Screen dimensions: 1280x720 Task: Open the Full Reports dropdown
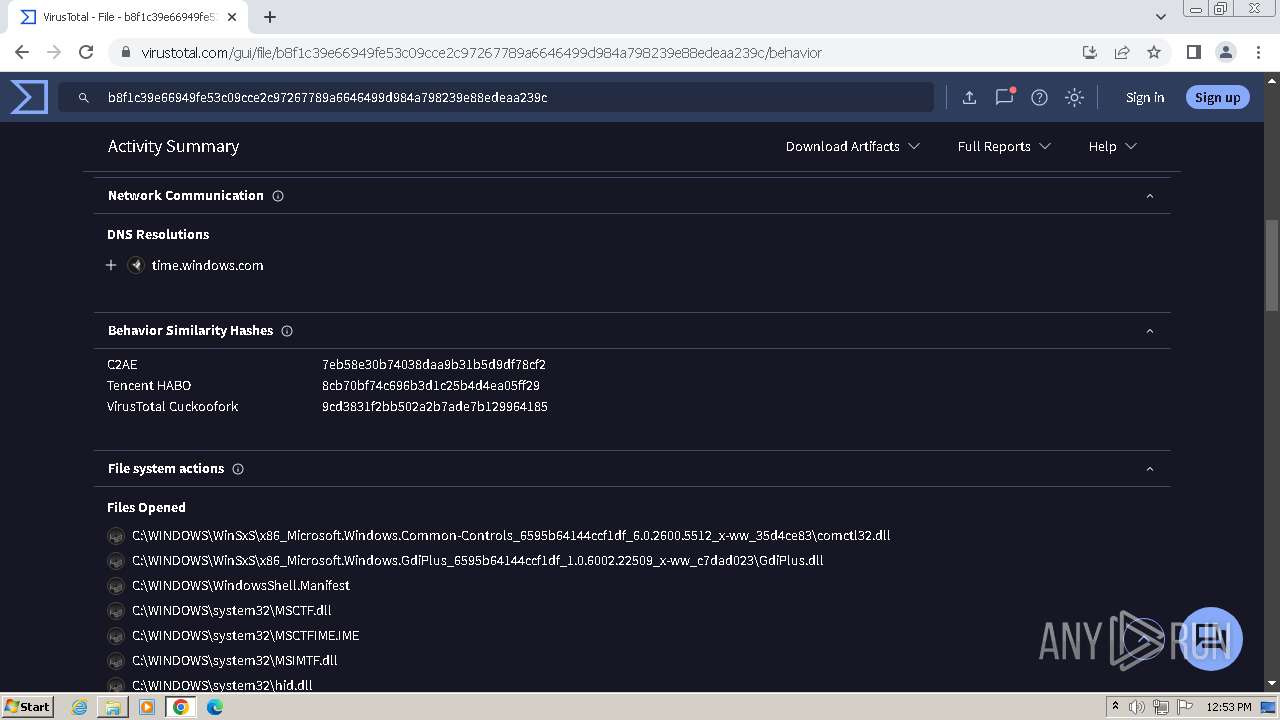(1004, 146)
